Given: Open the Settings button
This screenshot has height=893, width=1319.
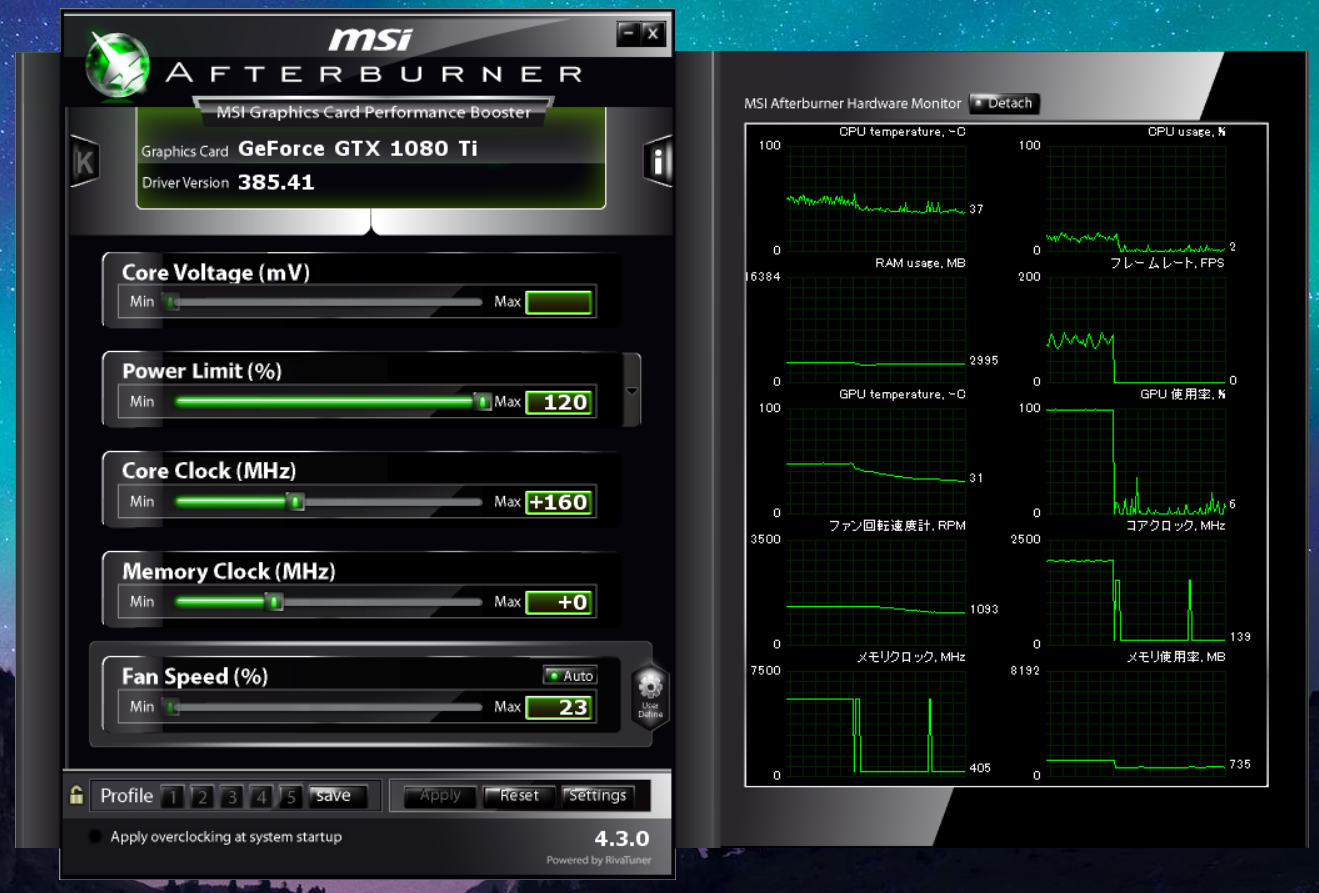Looking at the screenshot, I should 597,796.
